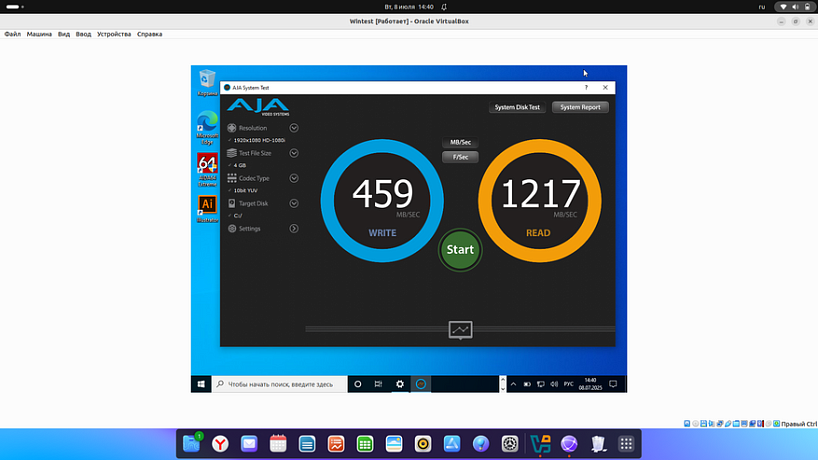Switch units to MB/Sec
Viewport: 818px width, 460px height.
[461, 142]
